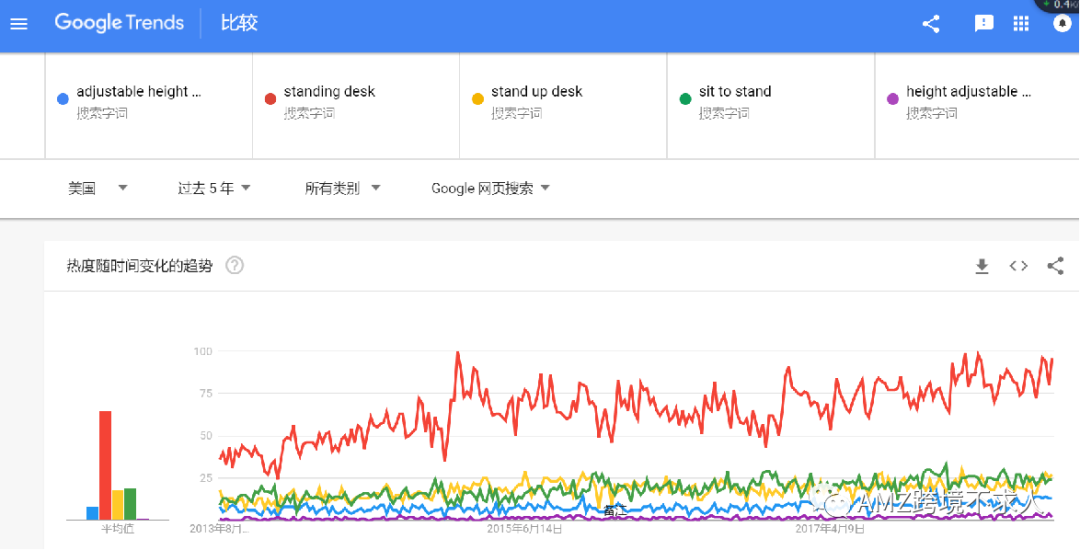The image size is (1080, 550).
Task: Open help icon beside chart title
Action: pyautogui.click(x=235, y=266)
